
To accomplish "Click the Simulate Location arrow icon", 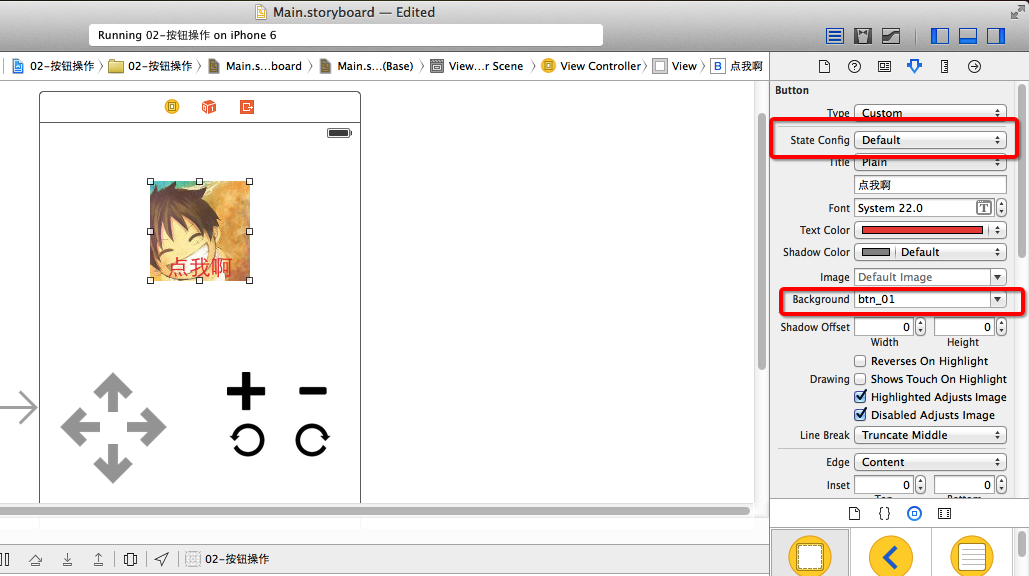I will (x=161, y=559).
